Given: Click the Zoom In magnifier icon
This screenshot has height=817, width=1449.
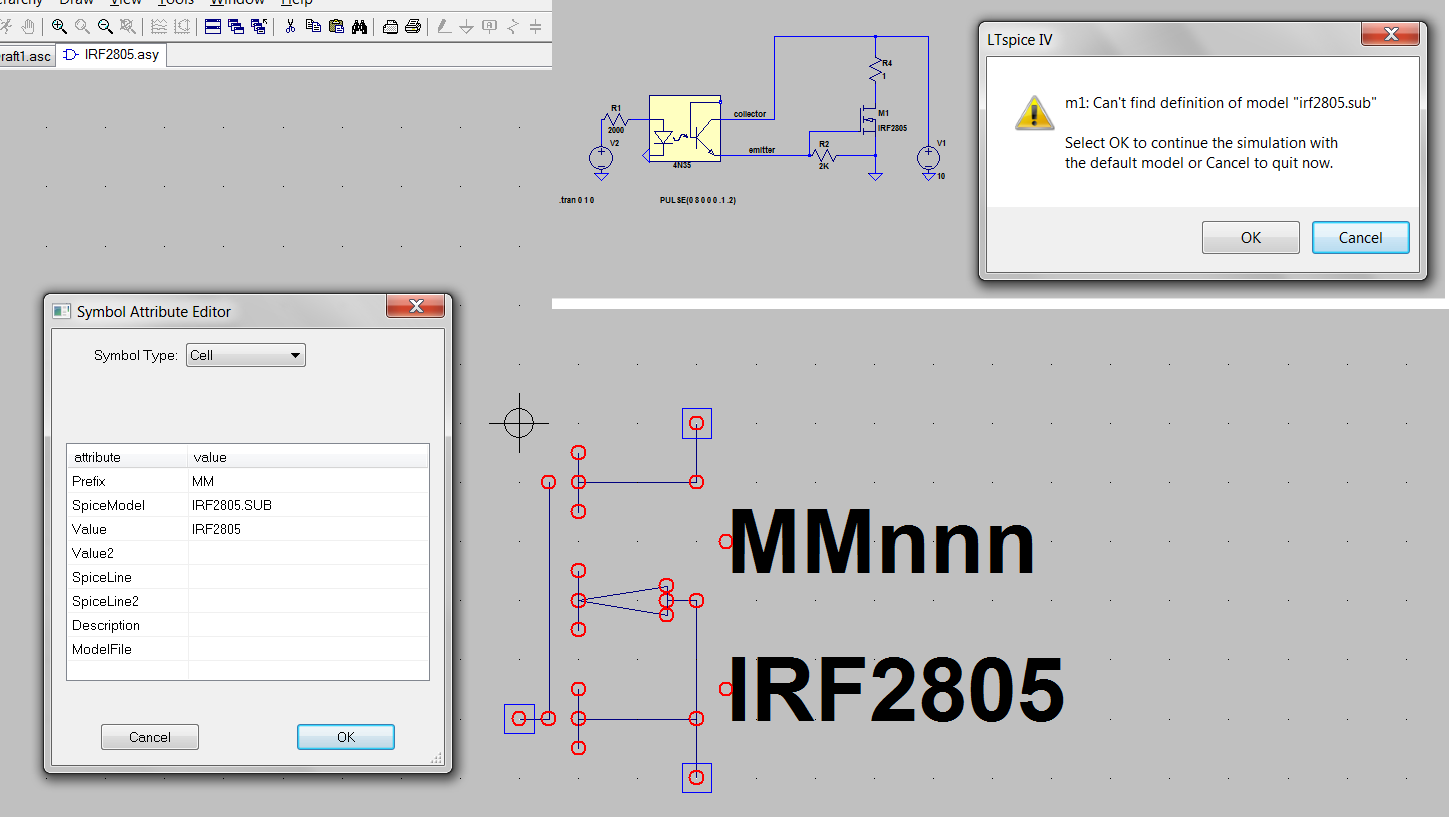Looking at the screenshot, I should [x=59, y=26].
